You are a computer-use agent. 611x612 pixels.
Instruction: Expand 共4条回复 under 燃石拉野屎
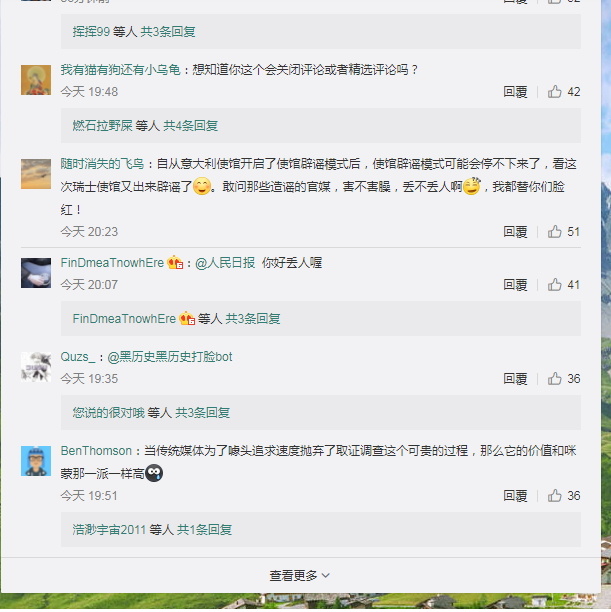click(x=191, y=126)
